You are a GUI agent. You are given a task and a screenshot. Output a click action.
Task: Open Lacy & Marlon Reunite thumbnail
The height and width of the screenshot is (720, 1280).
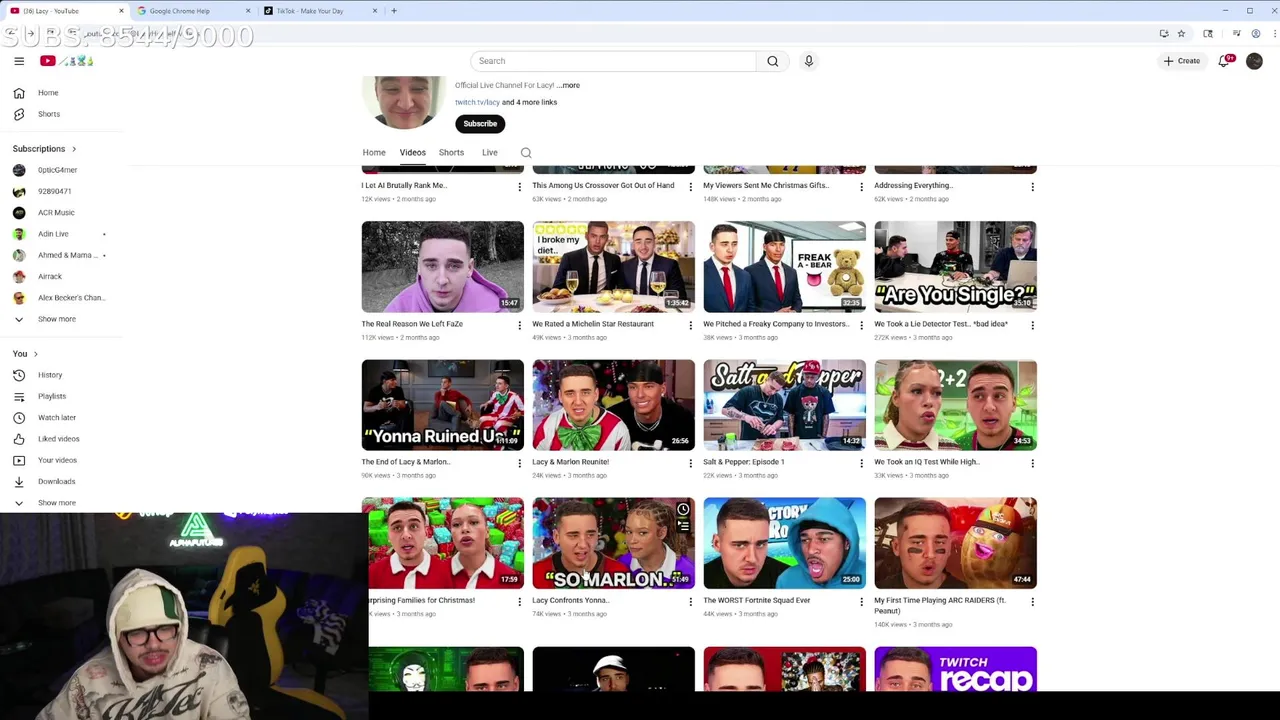(x=613, y=405)
